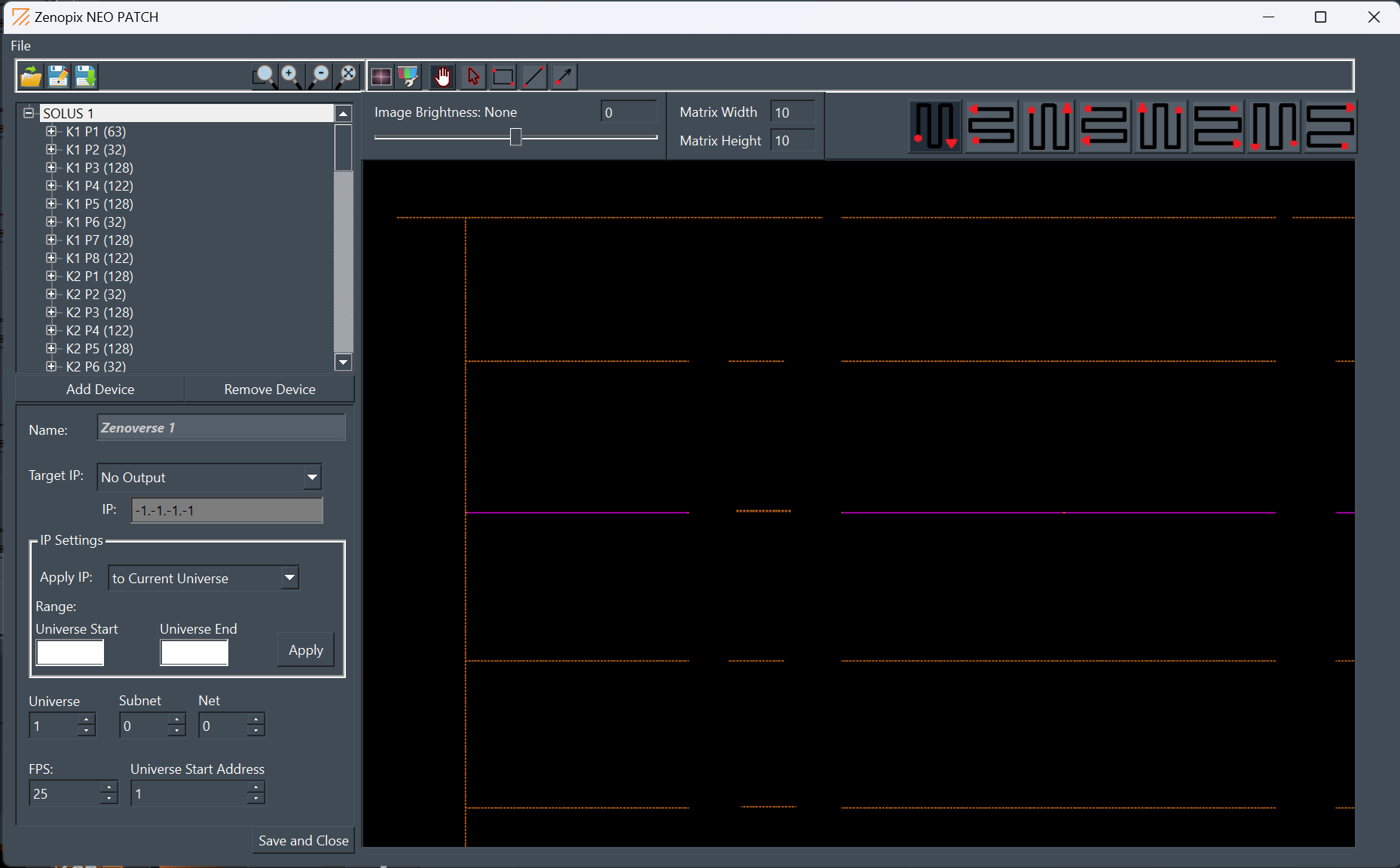Click the zoom out magnifier icon
This screenshot has width=1400, height=868.
(x=319, y=75)
